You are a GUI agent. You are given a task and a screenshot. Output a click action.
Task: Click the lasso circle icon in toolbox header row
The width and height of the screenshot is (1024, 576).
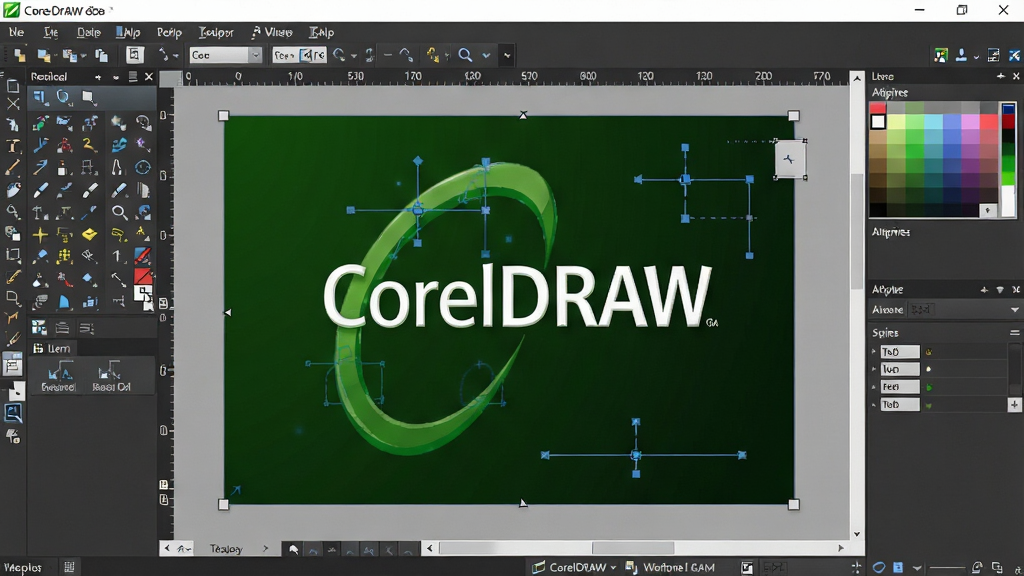[x=63, y=97]
